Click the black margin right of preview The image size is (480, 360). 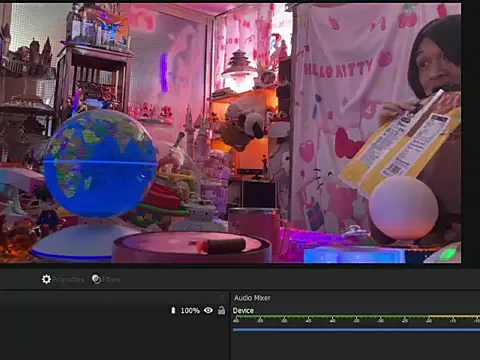[x=471, y=133]
